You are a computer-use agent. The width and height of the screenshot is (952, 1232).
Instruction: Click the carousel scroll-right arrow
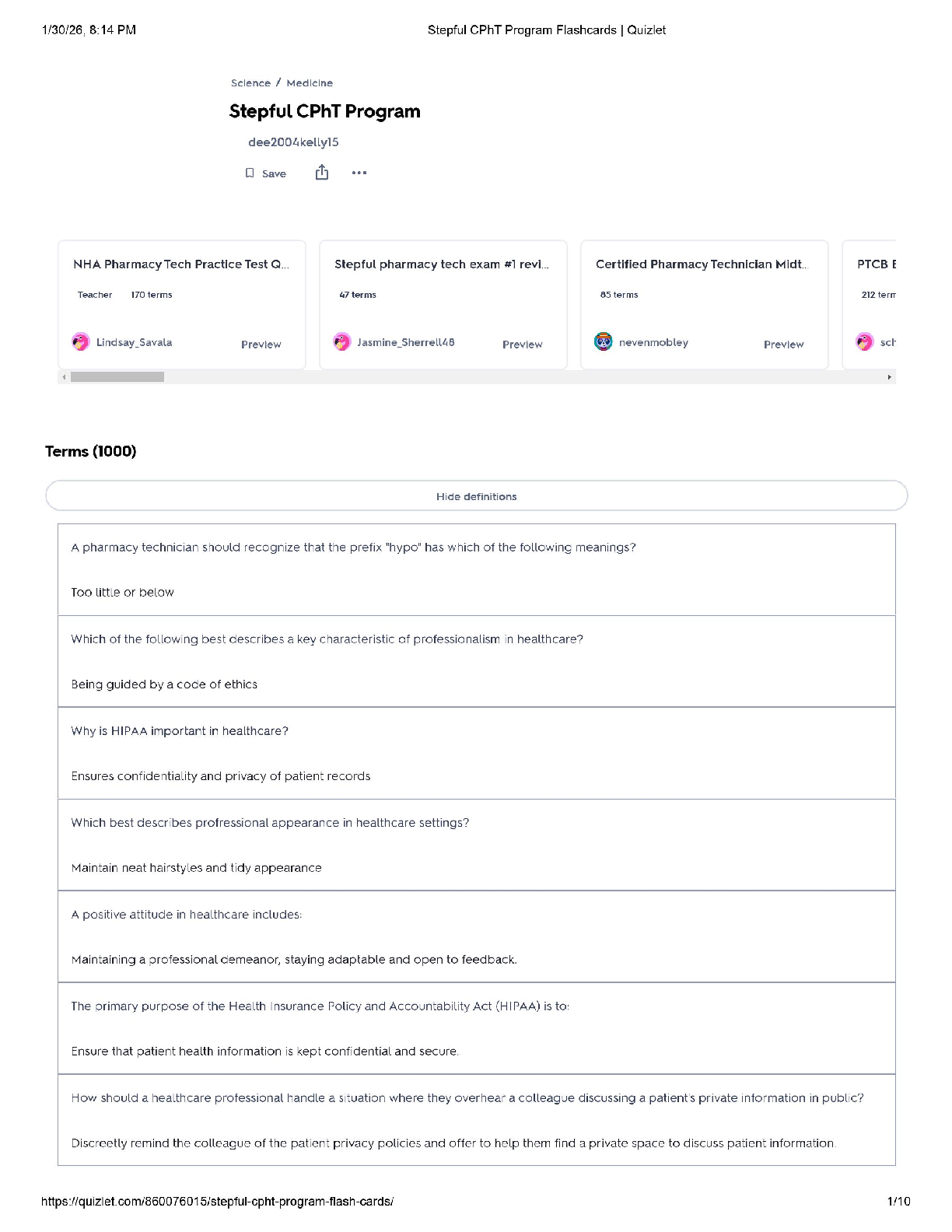pyautogui.click(x=889, y=377)
